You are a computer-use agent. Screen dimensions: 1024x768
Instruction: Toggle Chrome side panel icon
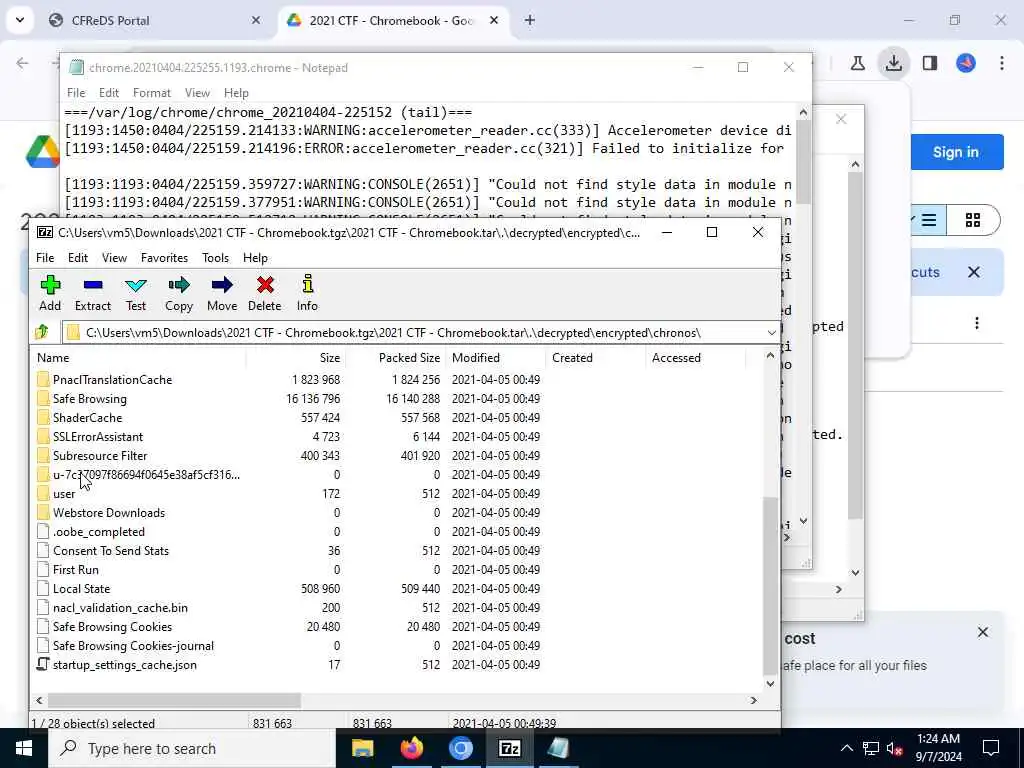click(x=929, y=63)
